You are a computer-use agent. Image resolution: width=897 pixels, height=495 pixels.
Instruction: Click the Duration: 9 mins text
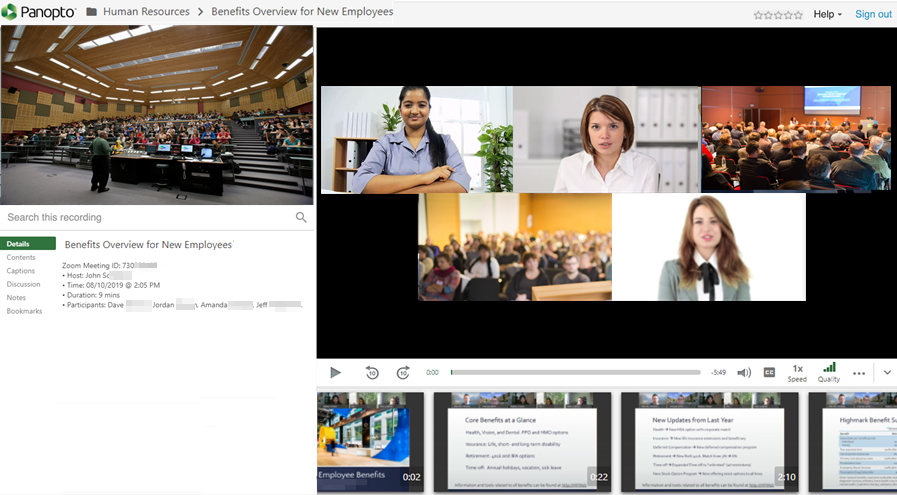click(x=93, y=295)
